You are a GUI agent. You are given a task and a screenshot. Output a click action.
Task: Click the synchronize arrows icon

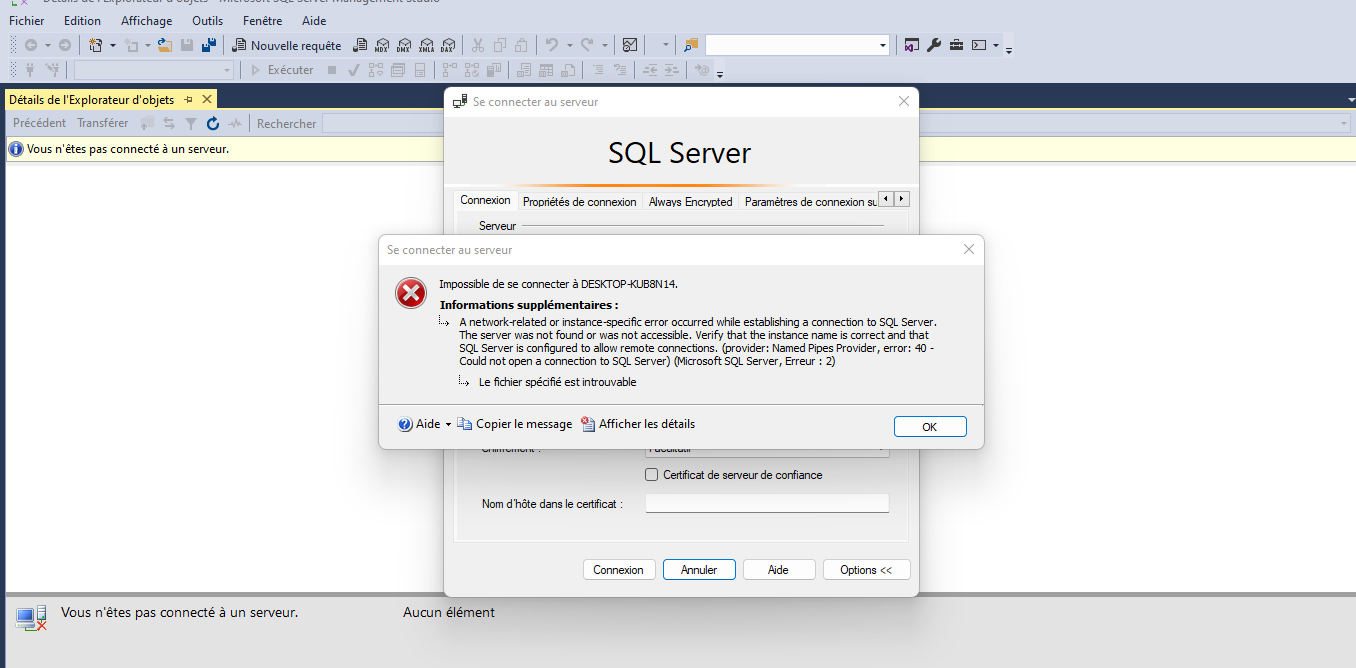(x=169, y=123)
